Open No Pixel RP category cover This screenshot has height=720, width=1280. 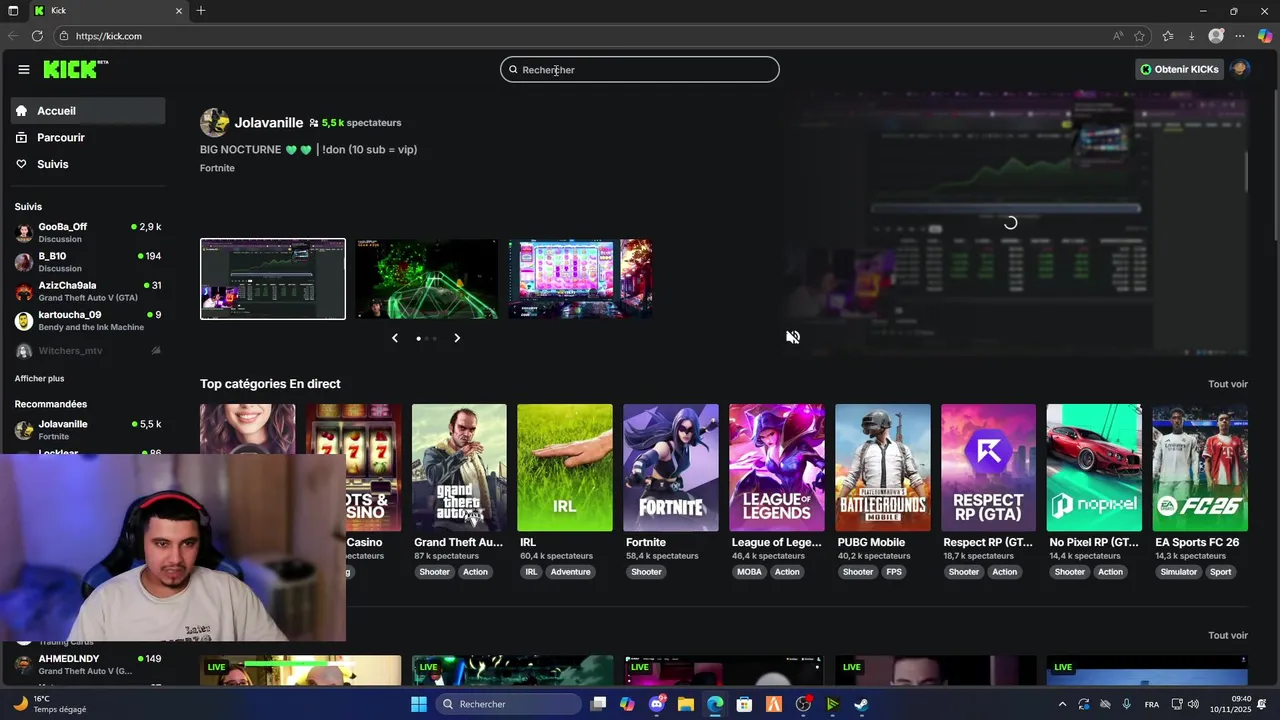click(x=1094, y=467)
